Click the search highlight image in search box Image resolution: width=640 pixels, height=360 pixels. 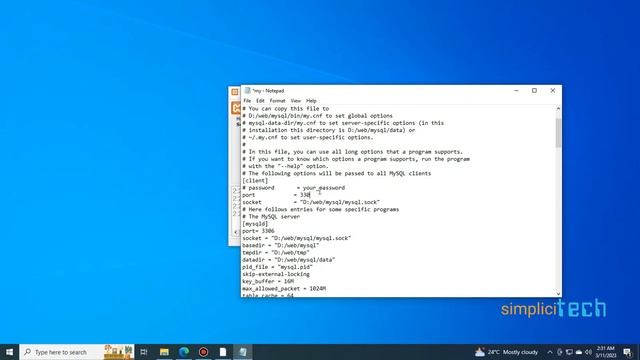(x=118, y=352)
